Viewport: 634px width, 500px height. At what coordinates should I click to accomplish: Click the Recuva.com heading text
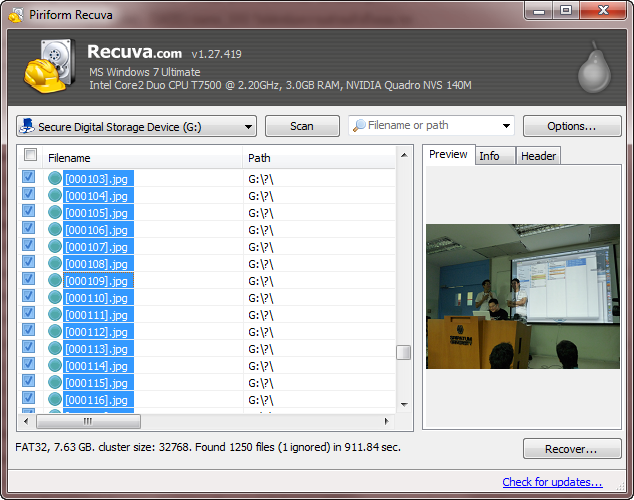tap(135, 52)
